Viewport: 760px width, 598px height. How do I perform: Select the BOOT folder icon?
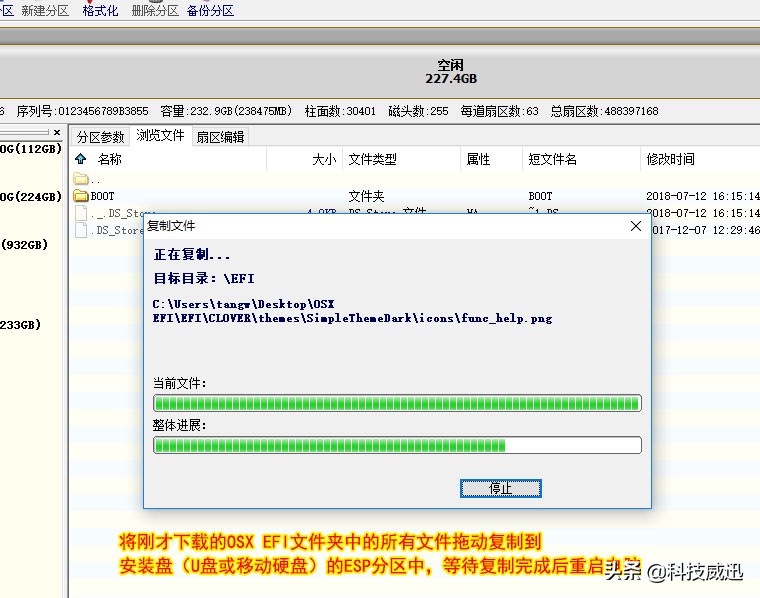81,196
